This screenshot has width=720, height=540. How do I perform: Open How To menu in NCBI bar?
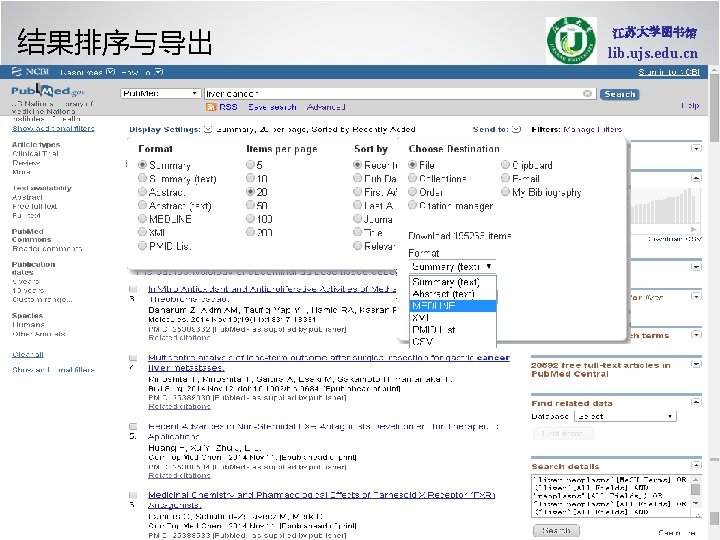(x=142, y=72)
